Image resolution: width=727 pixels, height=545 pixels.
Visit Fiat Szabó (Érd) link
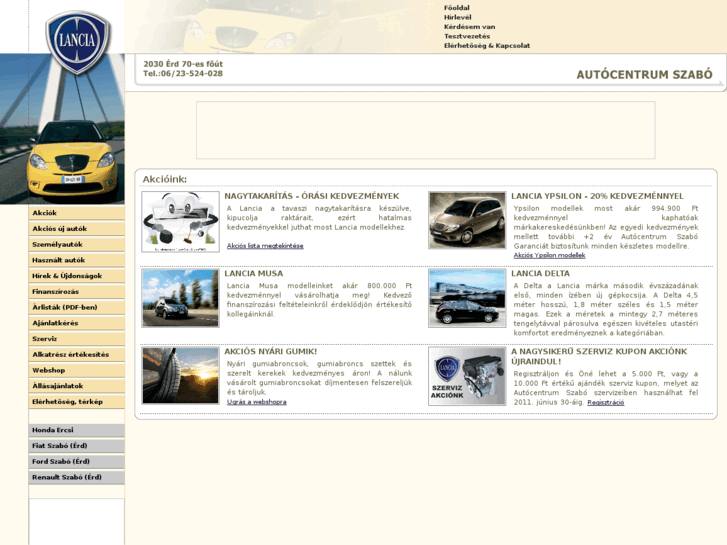click(77, 446)
